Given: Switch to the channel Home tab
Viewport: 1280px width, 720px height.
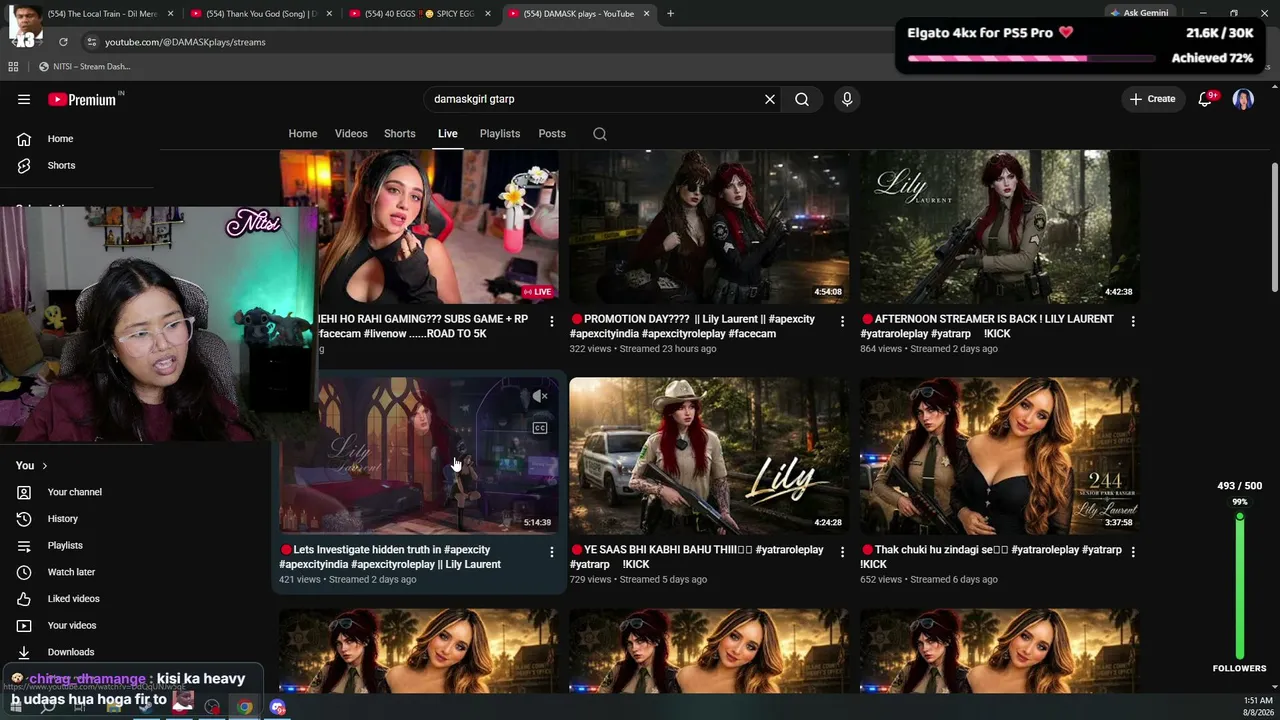Looking at the screenshot, I should [303, 134].
